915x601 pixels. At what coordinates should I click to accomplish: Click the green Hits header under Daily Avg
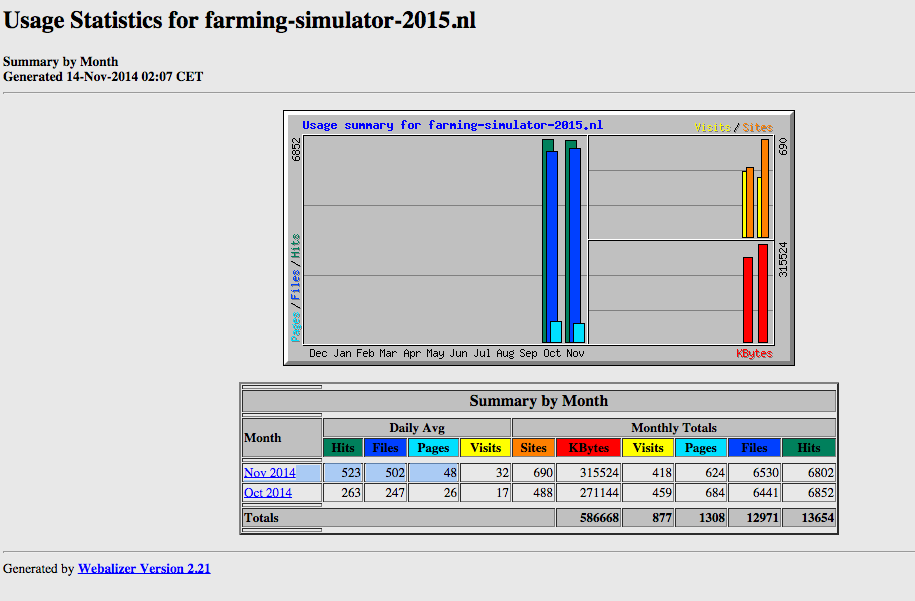pyautogui.click(x=343, y=448)
